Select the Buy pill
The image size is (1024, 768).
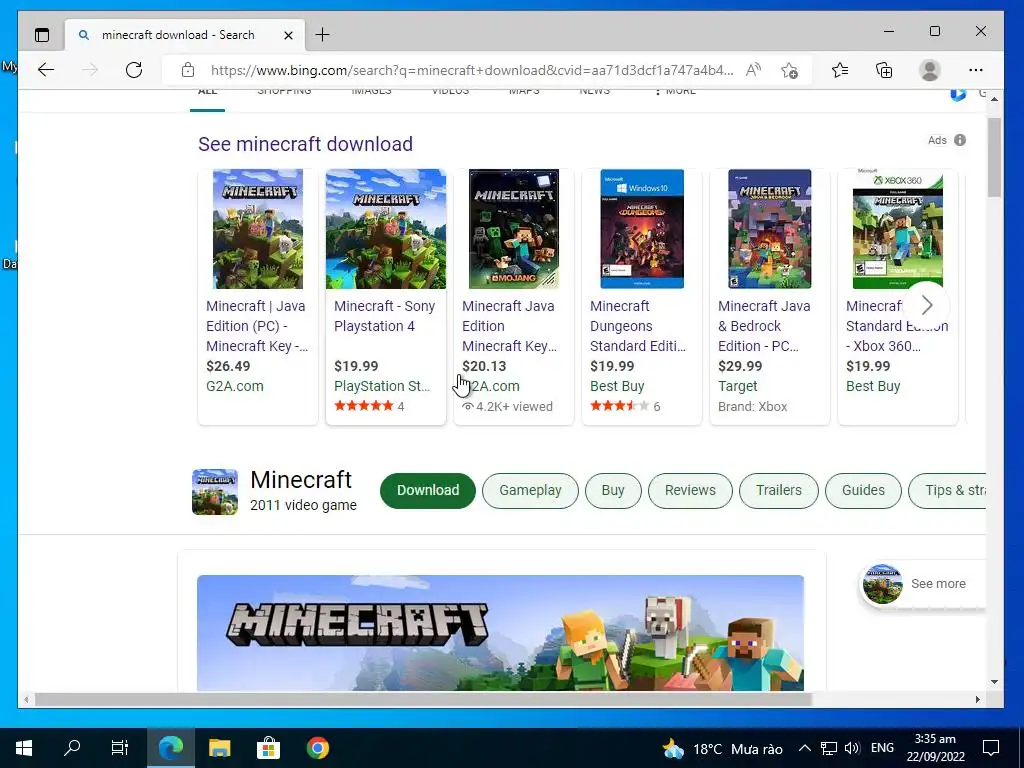click(613, 490)
